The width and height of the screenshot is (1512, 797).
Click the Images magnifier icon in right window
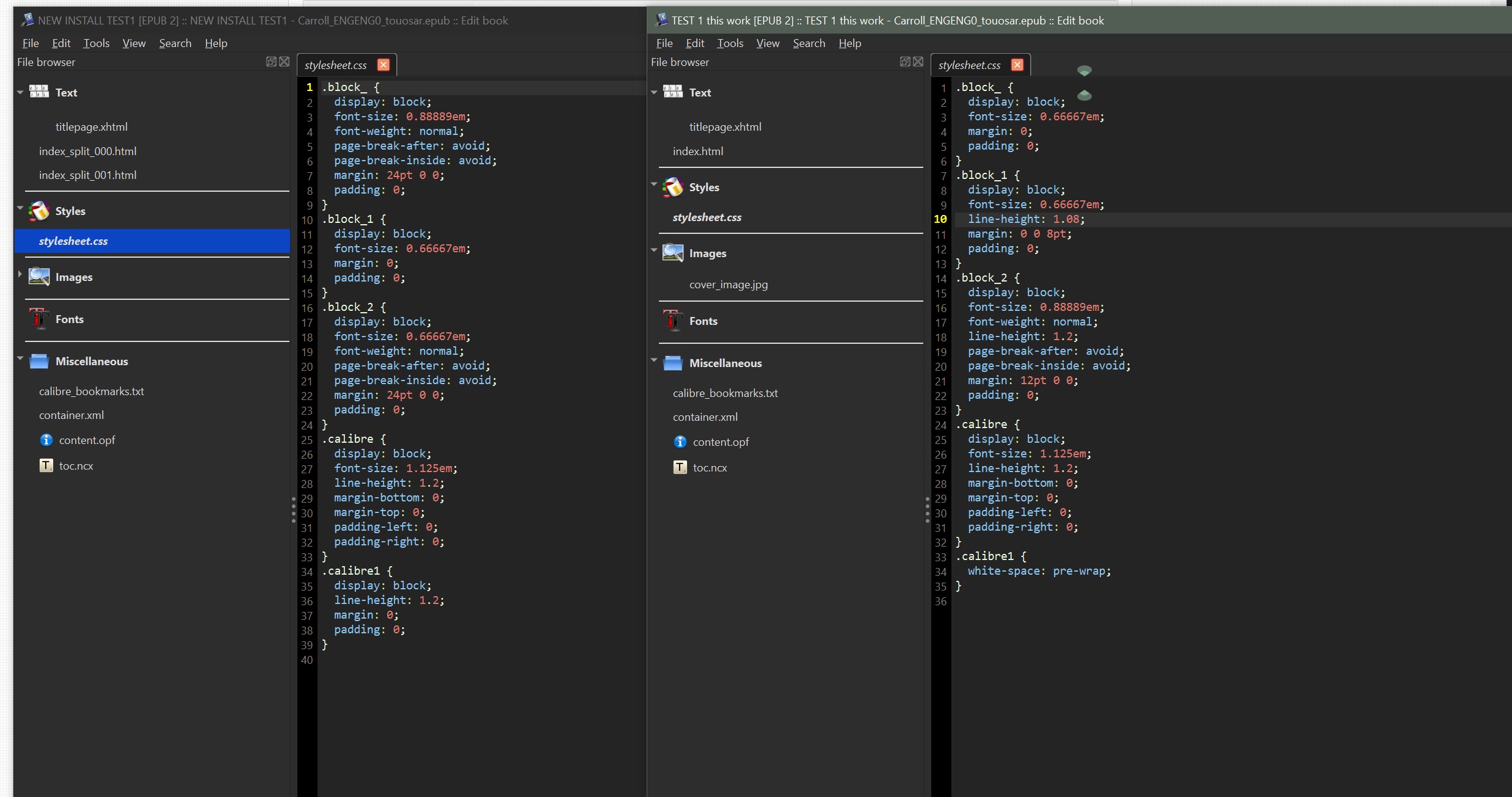tap(673, 253)
